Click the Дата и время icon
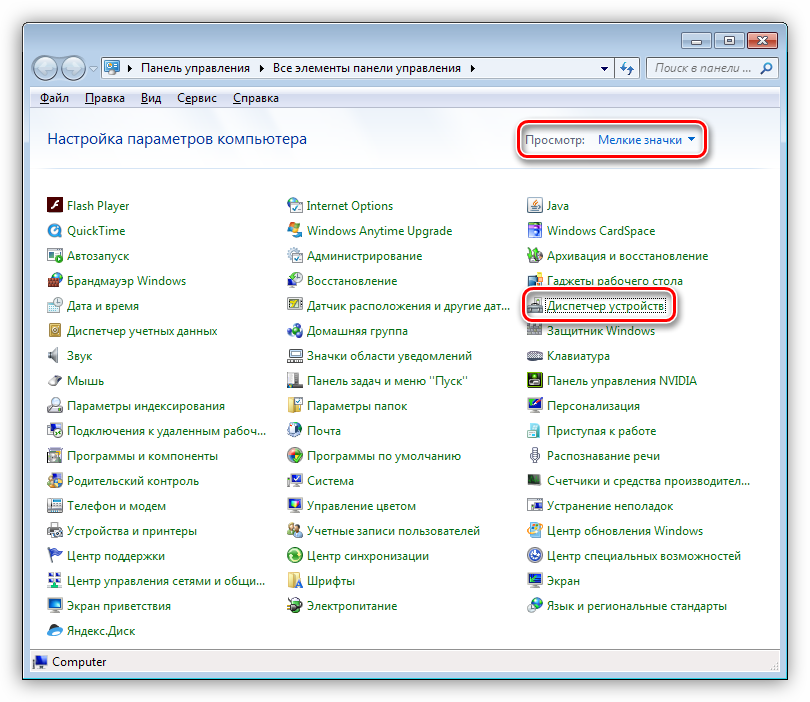 coord(55,305)
